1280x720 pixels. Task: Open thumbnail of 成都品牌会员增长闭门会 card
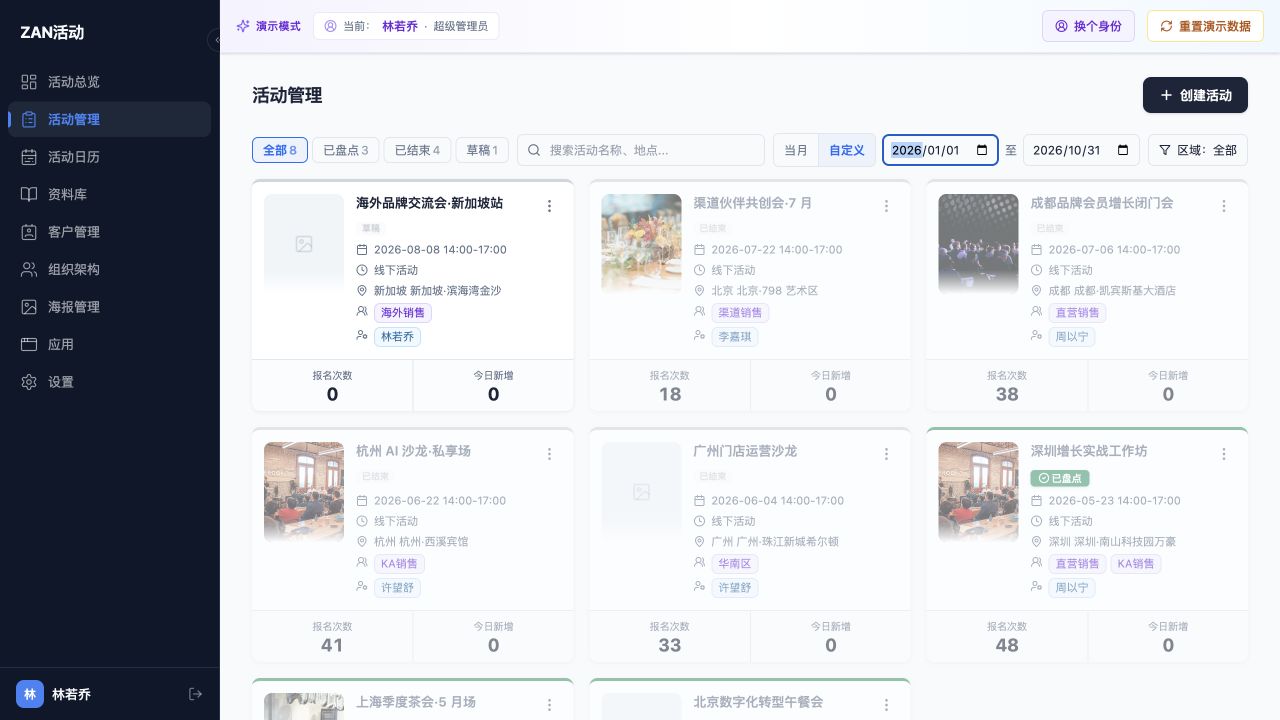pyautogui.click(x=978, y=244)
